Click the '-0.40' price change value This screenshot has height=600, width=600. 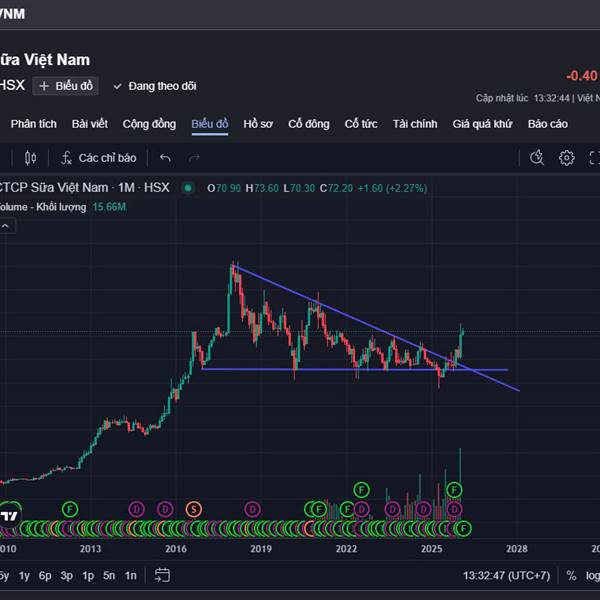[x=581, y=75]
